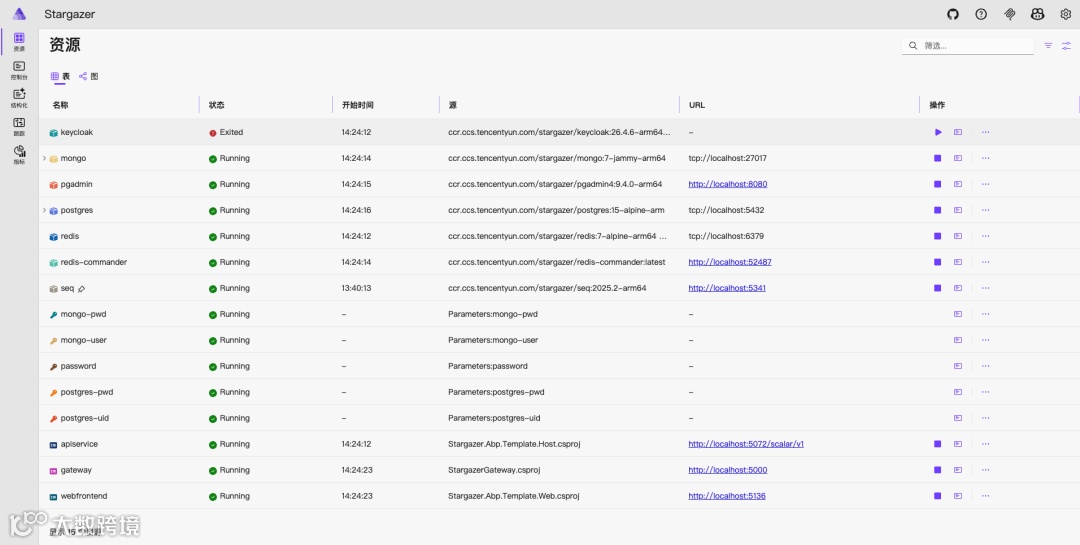Open the resource filter options icon

click(x=1048, y=46)
